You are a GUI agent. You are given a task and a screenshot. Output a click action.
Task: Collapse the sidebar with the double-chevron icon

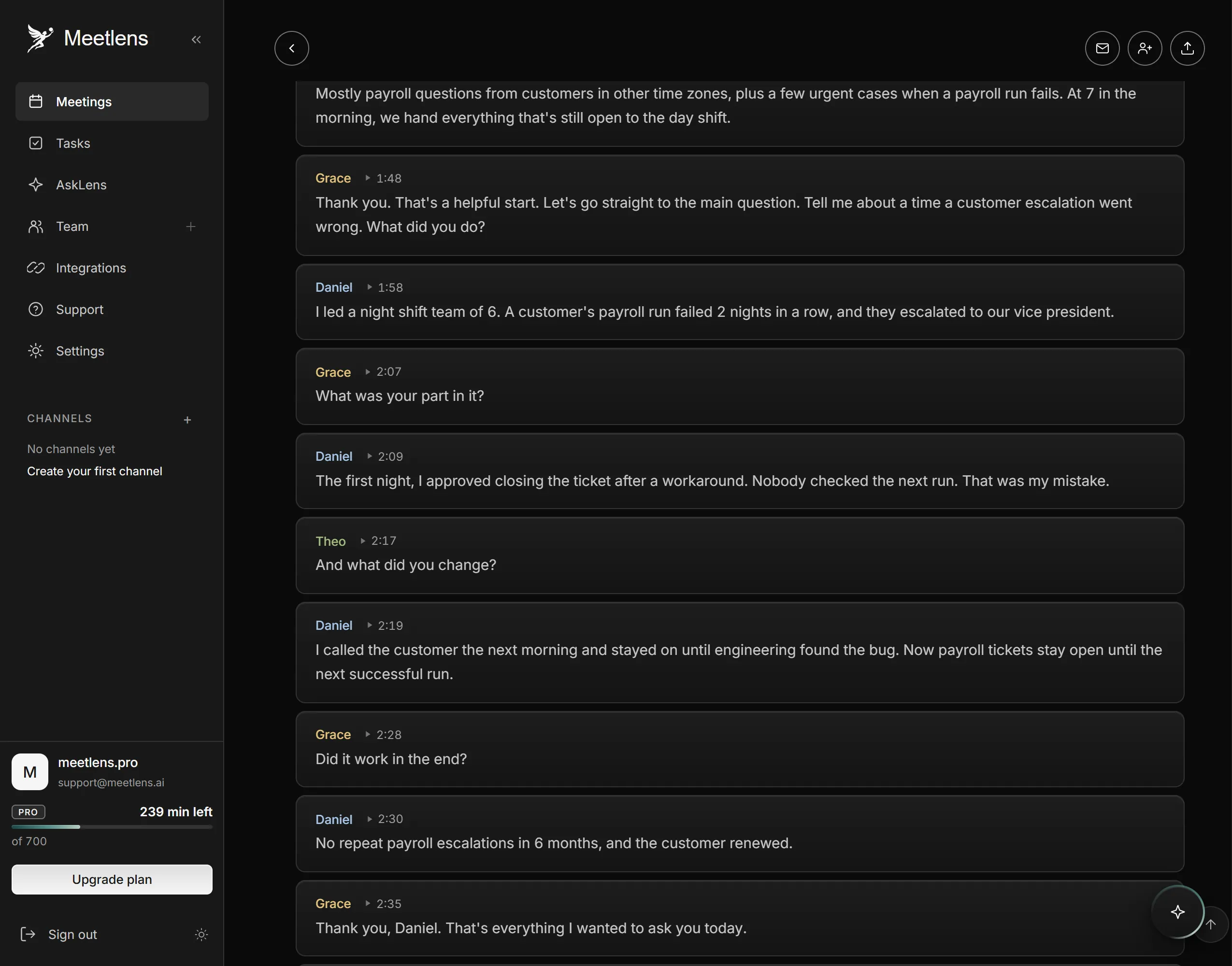(196, 39)
